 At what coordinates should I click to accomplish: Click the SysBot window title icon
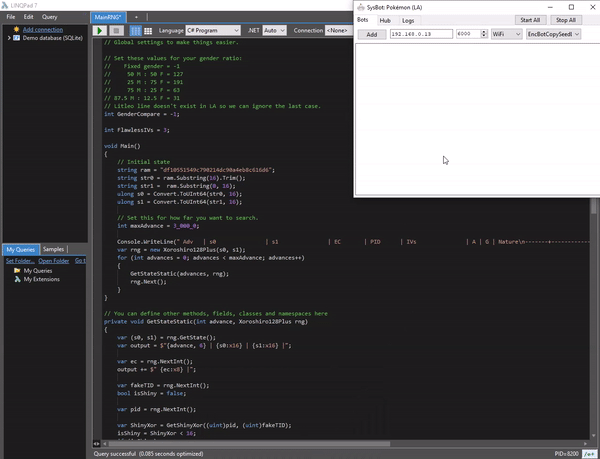pos(360,7)
